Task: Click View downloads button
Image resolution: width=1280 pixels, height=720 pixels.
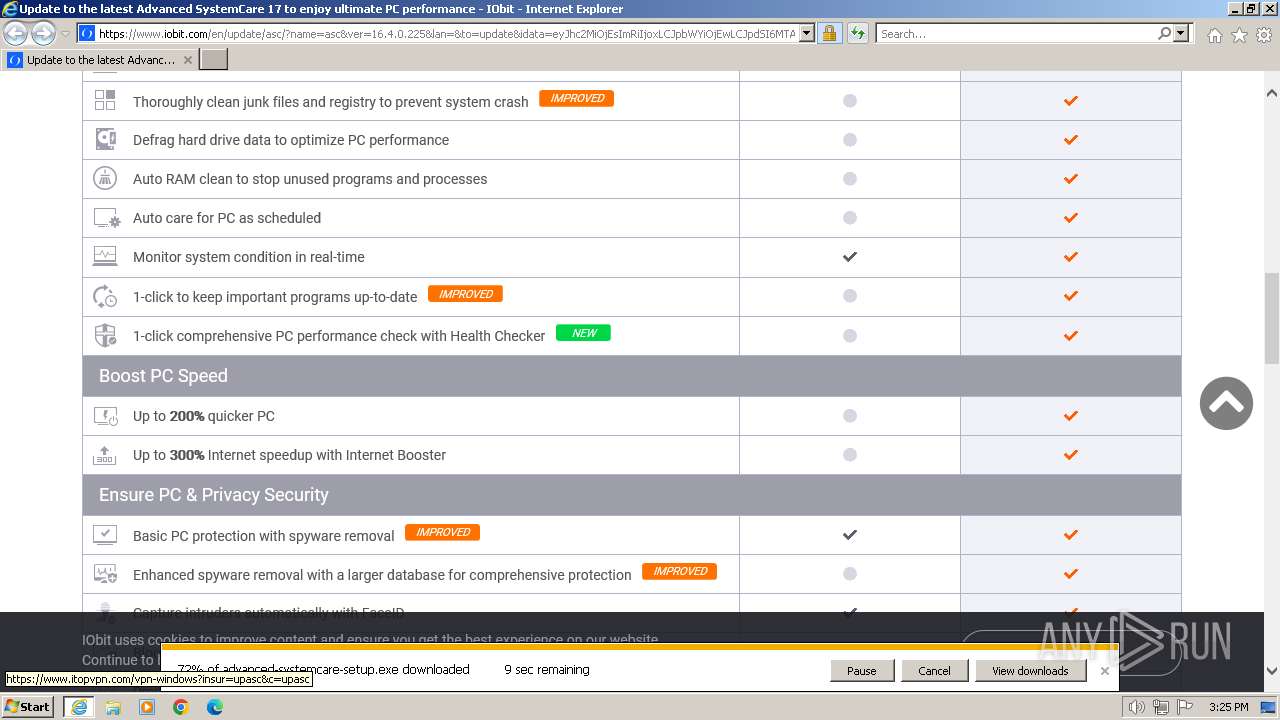Action: click(1030, 671)
